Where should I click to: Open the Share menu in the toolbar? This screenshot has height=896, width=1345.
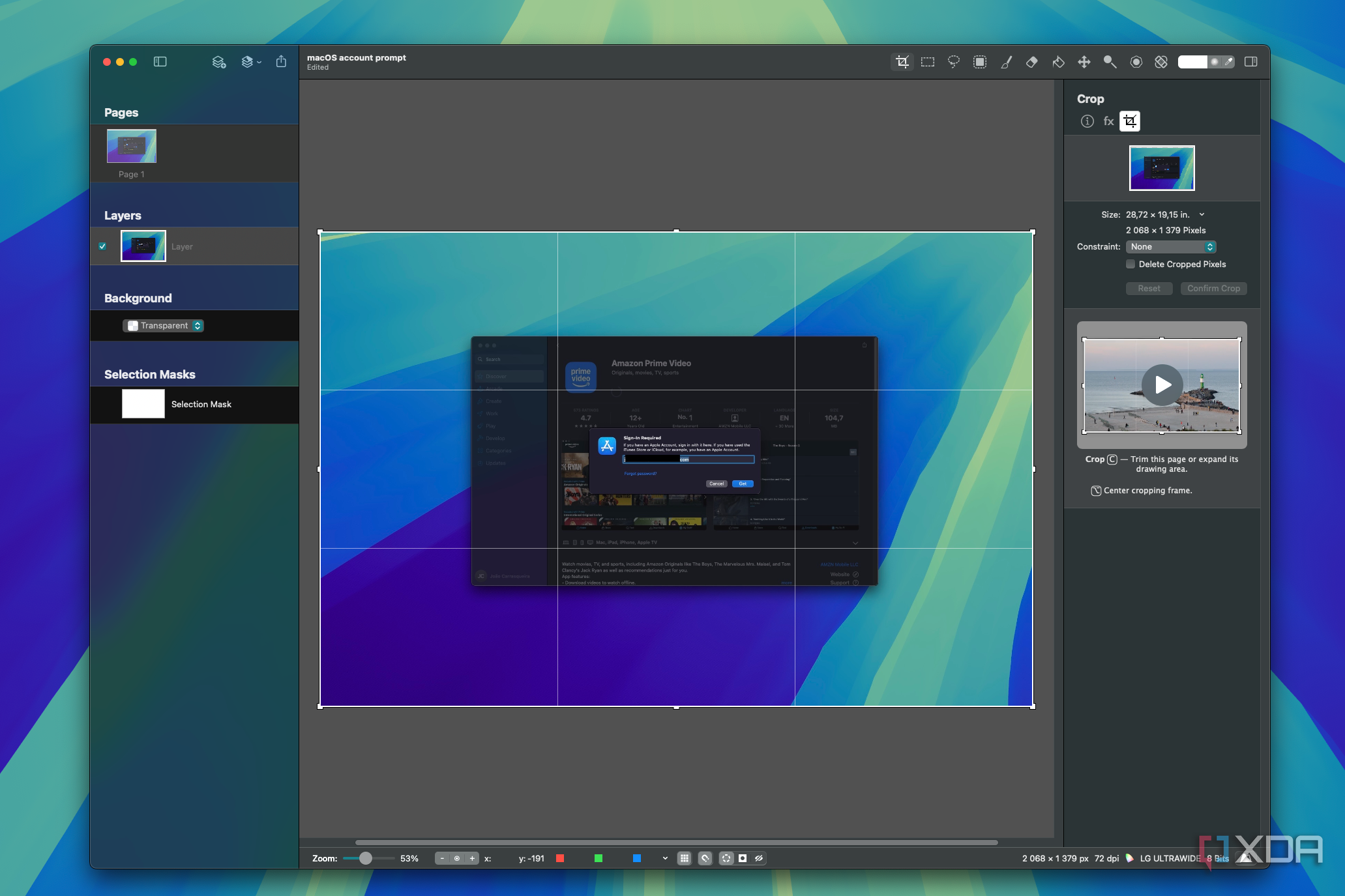pyautogui.click(x=281, y=61)
